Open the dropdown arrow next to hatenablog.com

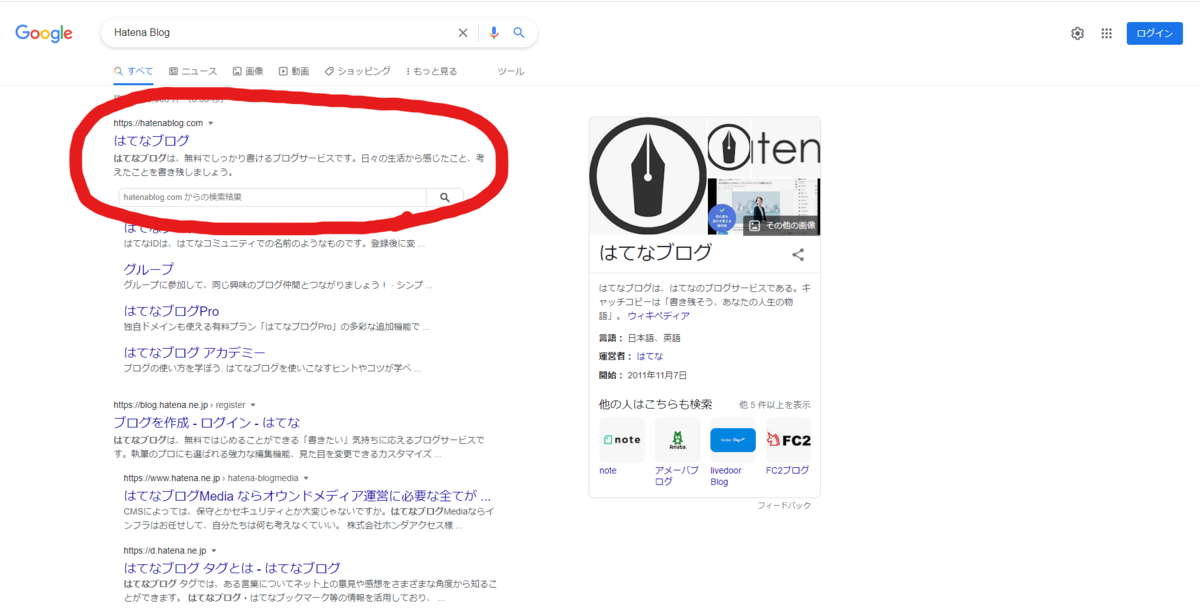point(211,122)
